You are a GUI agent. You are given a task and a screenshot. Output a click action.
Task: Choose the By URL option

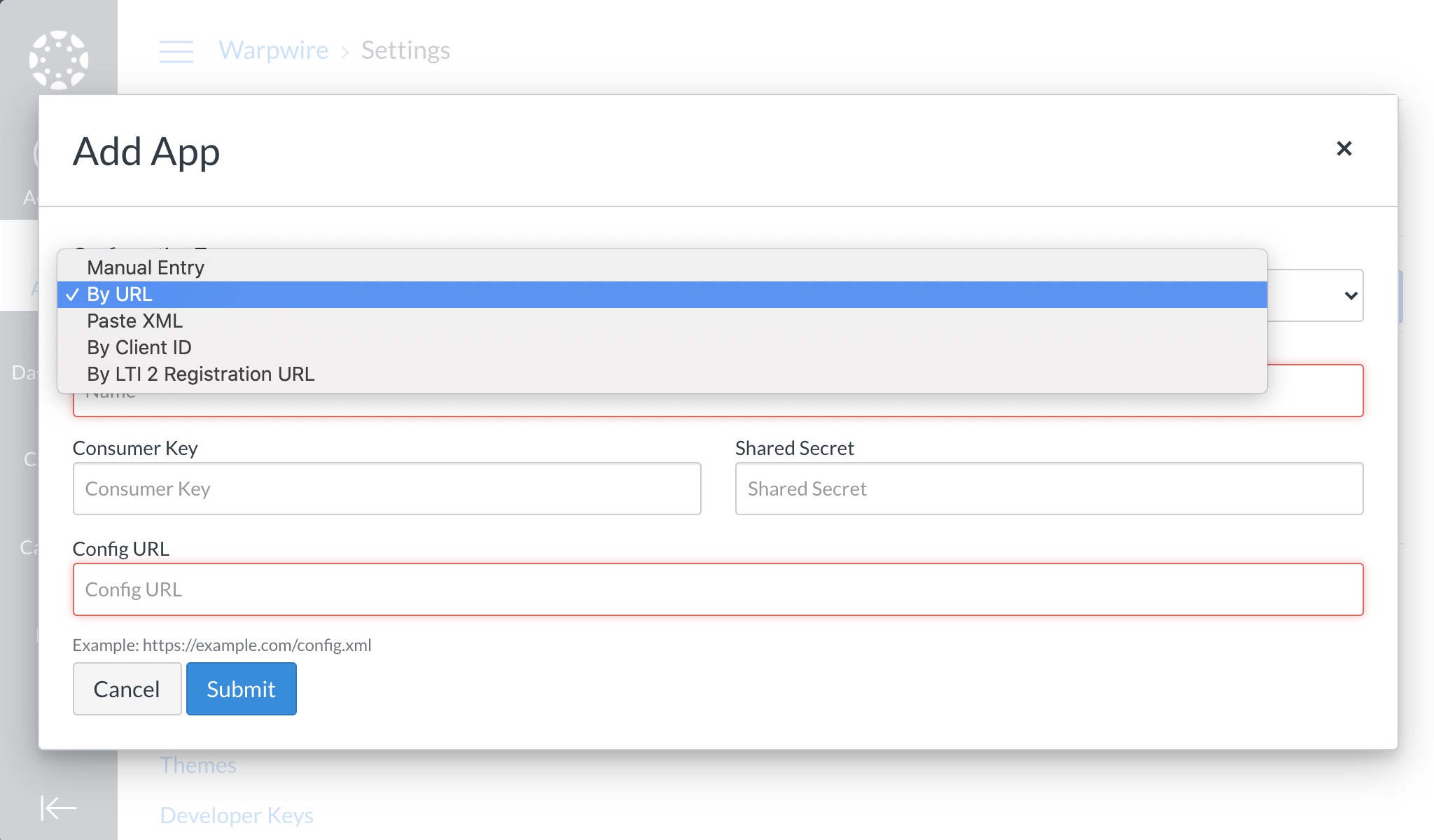pyautogui.click(x=120, y=295)
